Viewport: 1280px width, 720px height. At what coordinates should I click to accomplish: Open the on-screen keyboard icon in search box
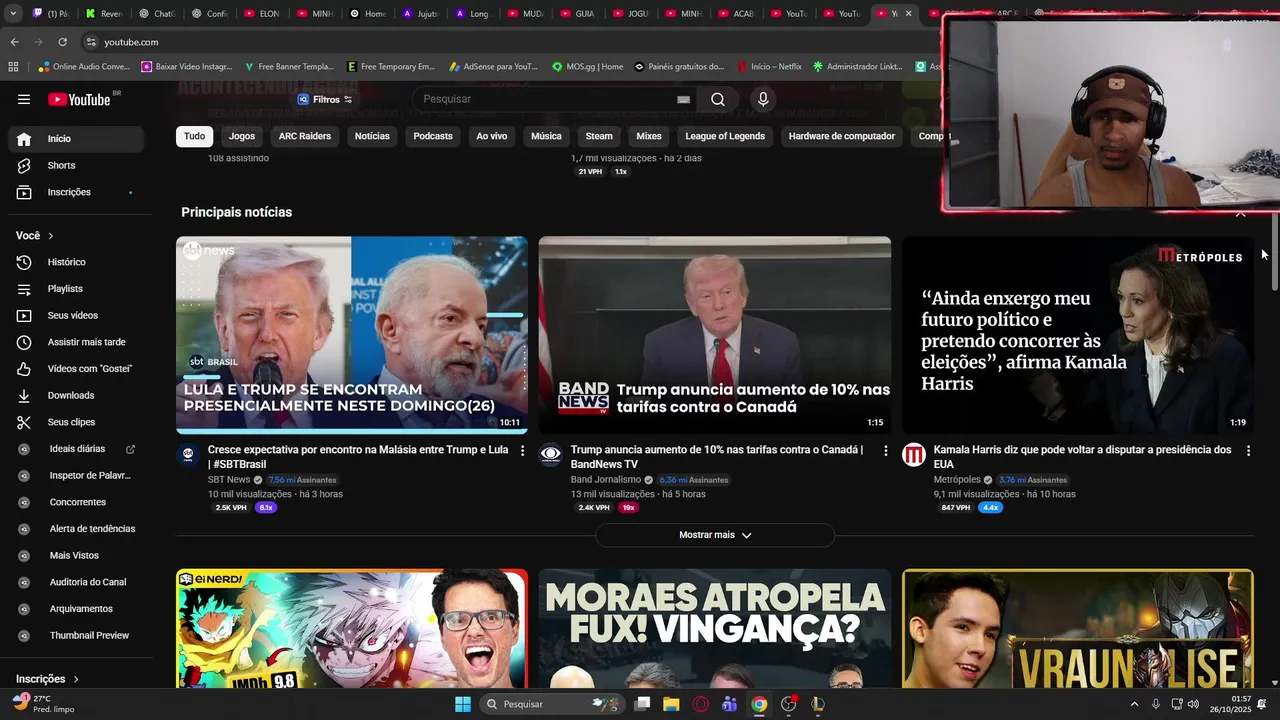click(x=683, y=99)
